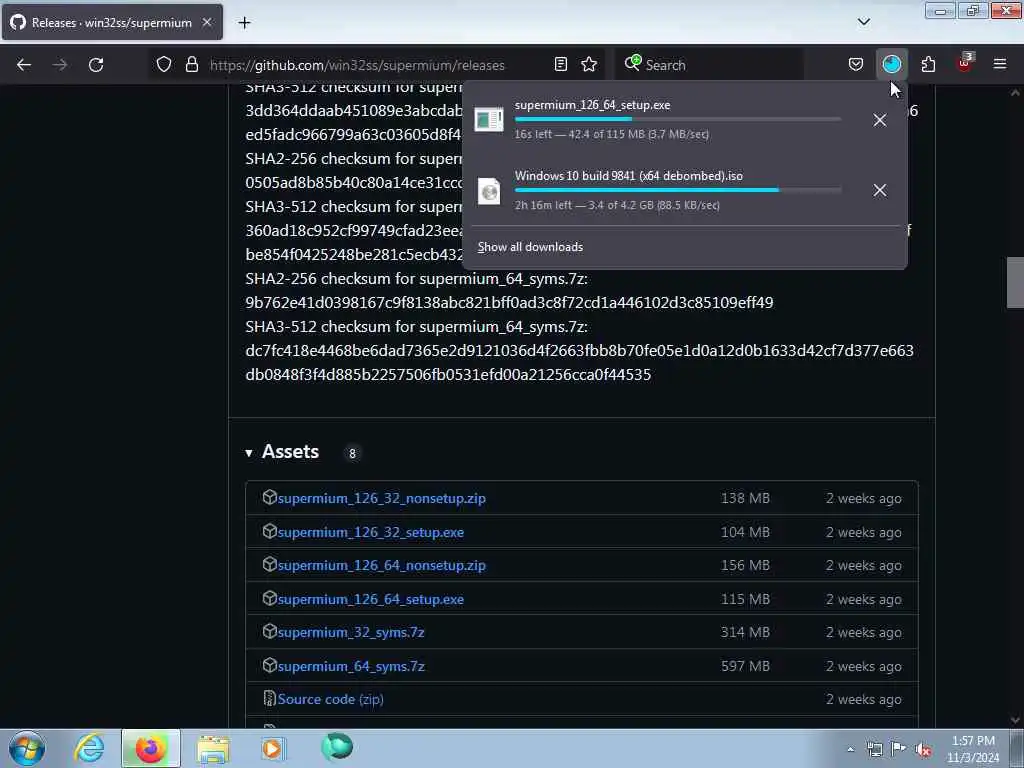Click the Firefox taskbar icon

pos(150,748)
